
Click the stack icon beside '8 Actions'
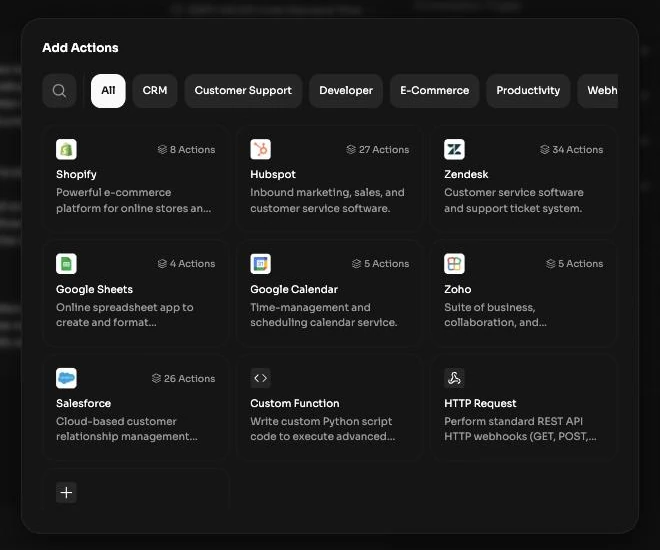(162, 149)
